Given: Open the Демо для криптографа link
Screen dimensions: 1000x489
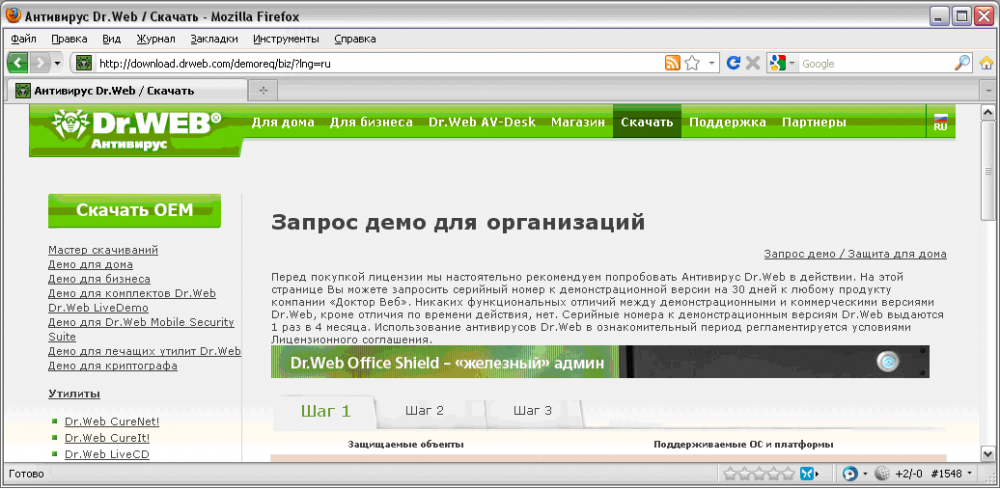Looking at the screenshot, I should click(x=113, y=366).
